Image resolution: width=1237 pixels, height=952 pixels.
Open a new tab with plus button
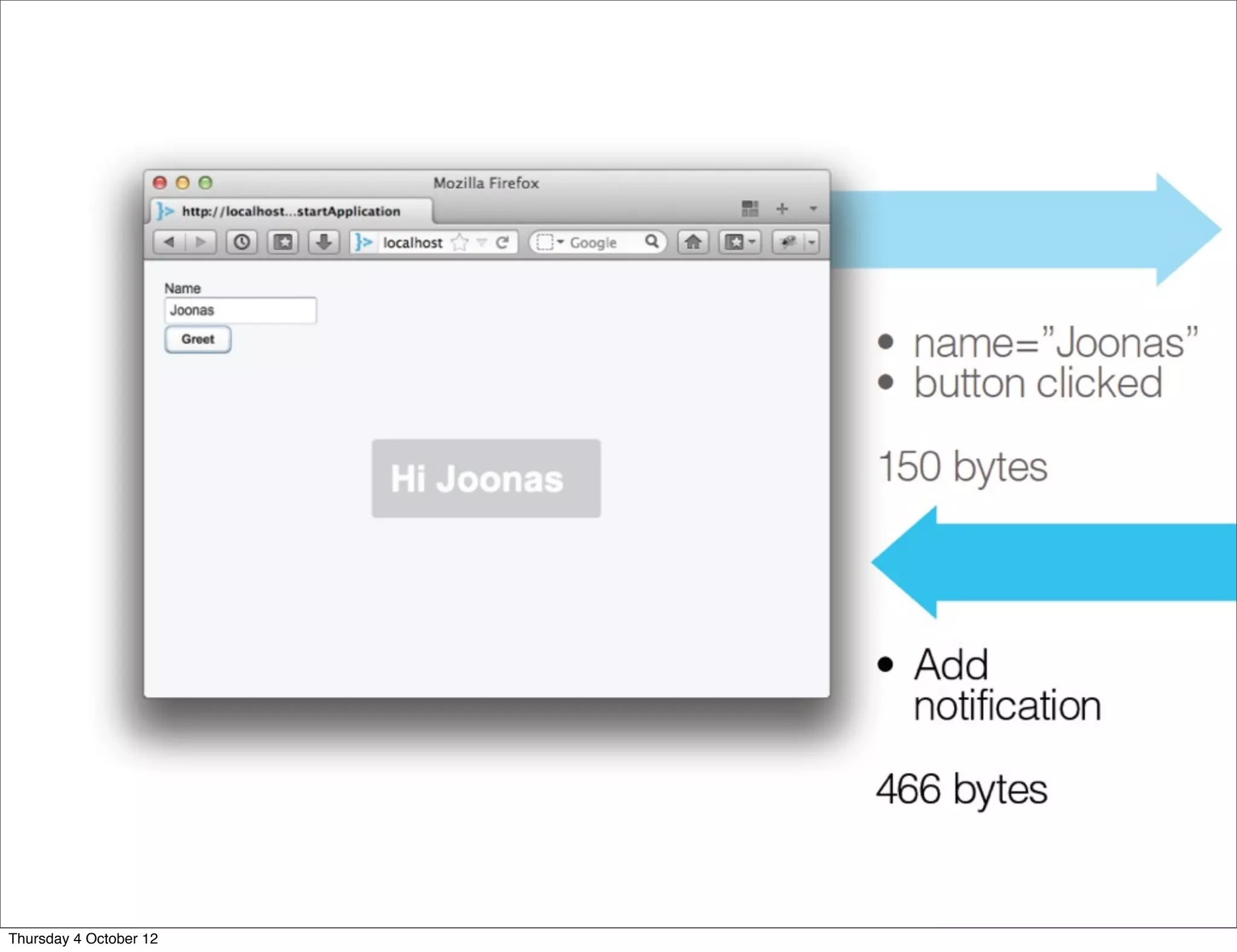[782, 209]
